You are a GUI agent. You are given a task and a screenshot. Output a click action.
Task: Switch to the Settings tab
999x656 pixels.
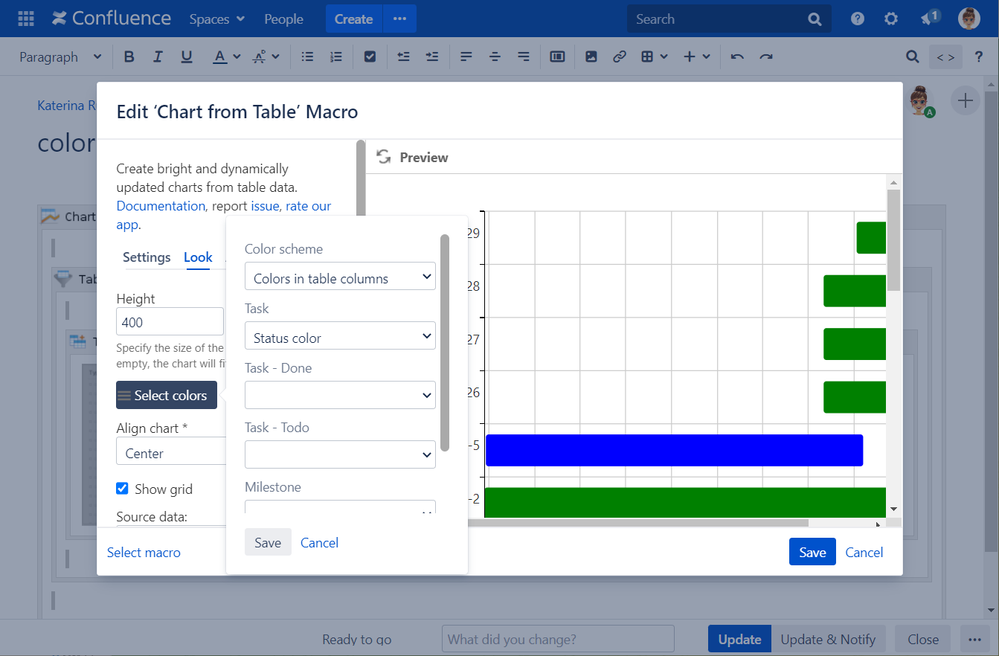click(x=147, y=257)
